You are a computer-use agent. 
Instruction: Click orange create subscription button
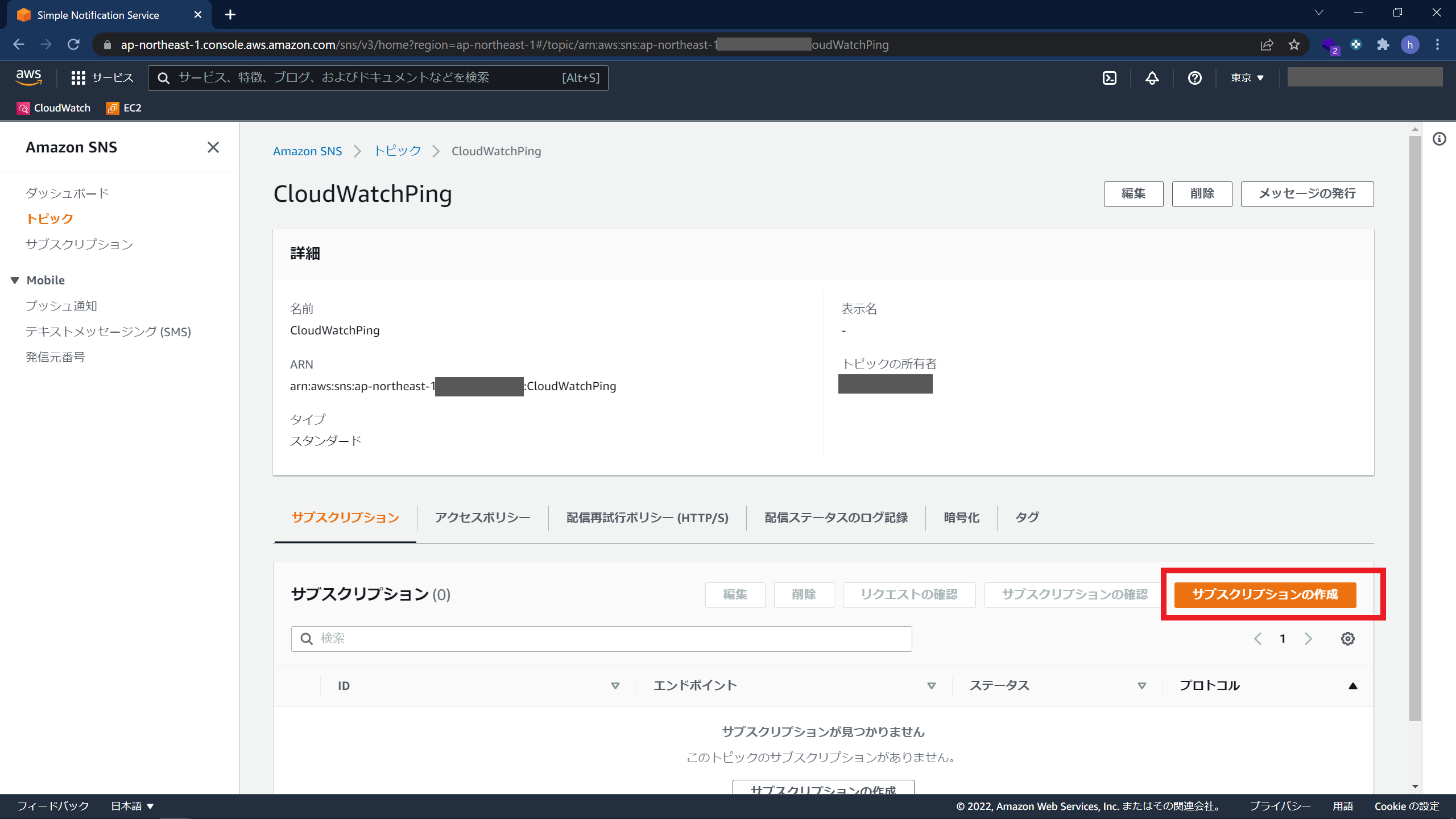[1265, 594]
